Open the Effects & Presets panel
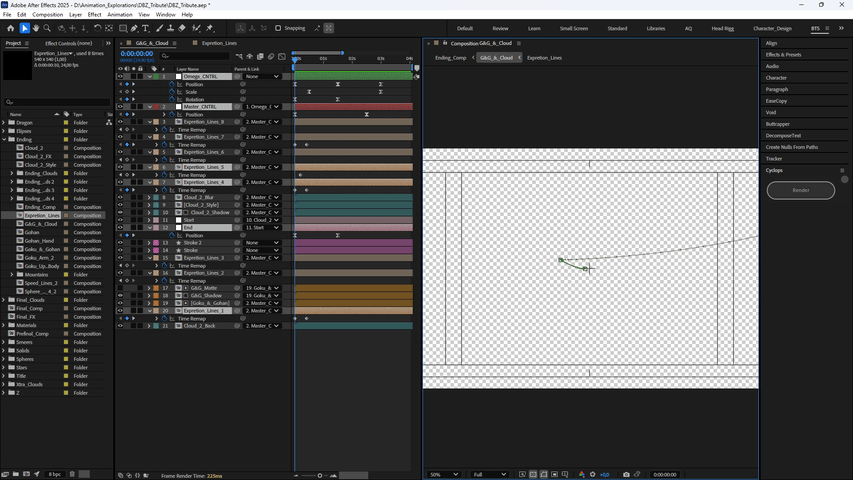The image size is (853, 480). click(783, 54)
